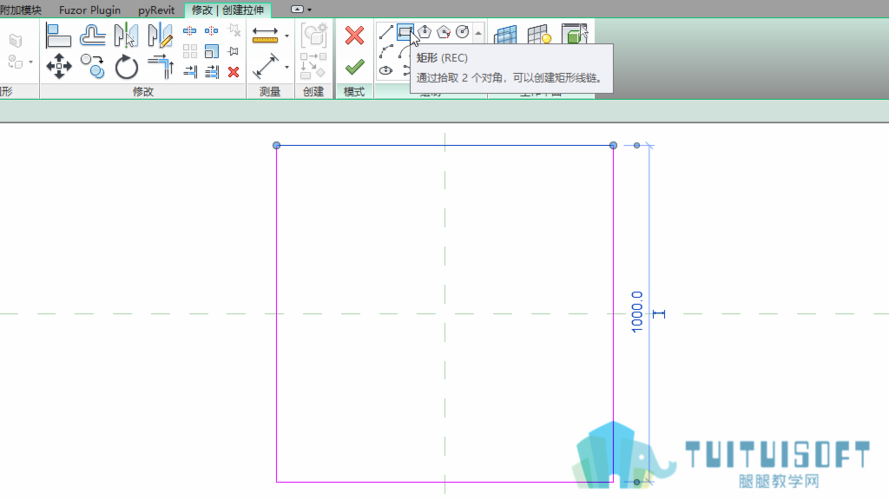Select the Copy tool
The height and width of the screenshot is (500, 889).
click(x=92, y=66)
